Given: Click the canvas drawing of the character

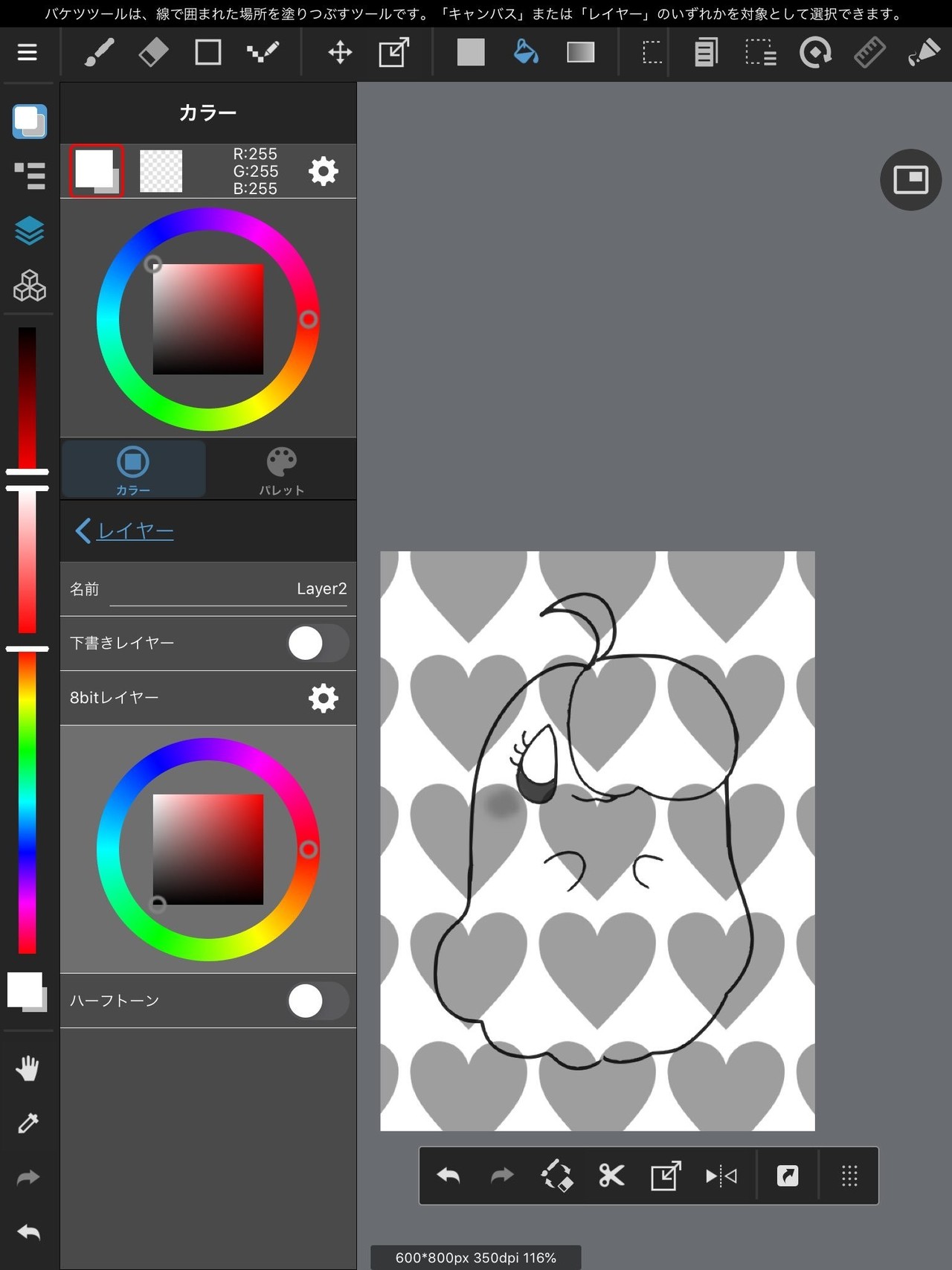Looking at the screenshot, I should click(x=597, y=841).
